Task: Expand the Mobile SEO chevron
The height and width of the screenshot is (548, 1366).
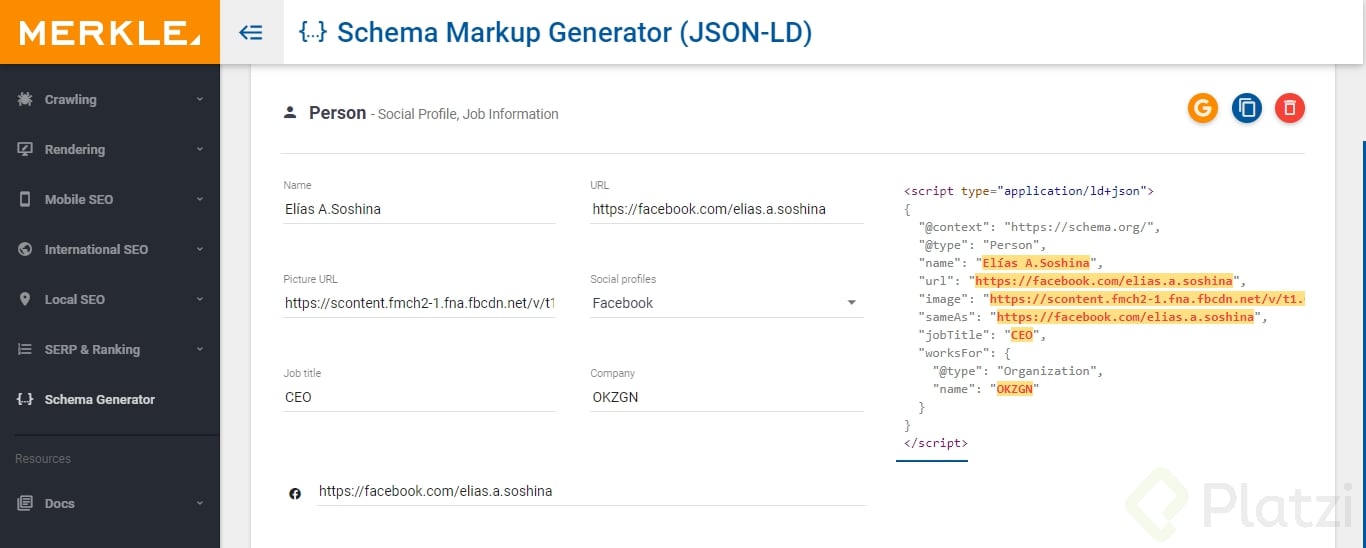Action: [200, 199]
